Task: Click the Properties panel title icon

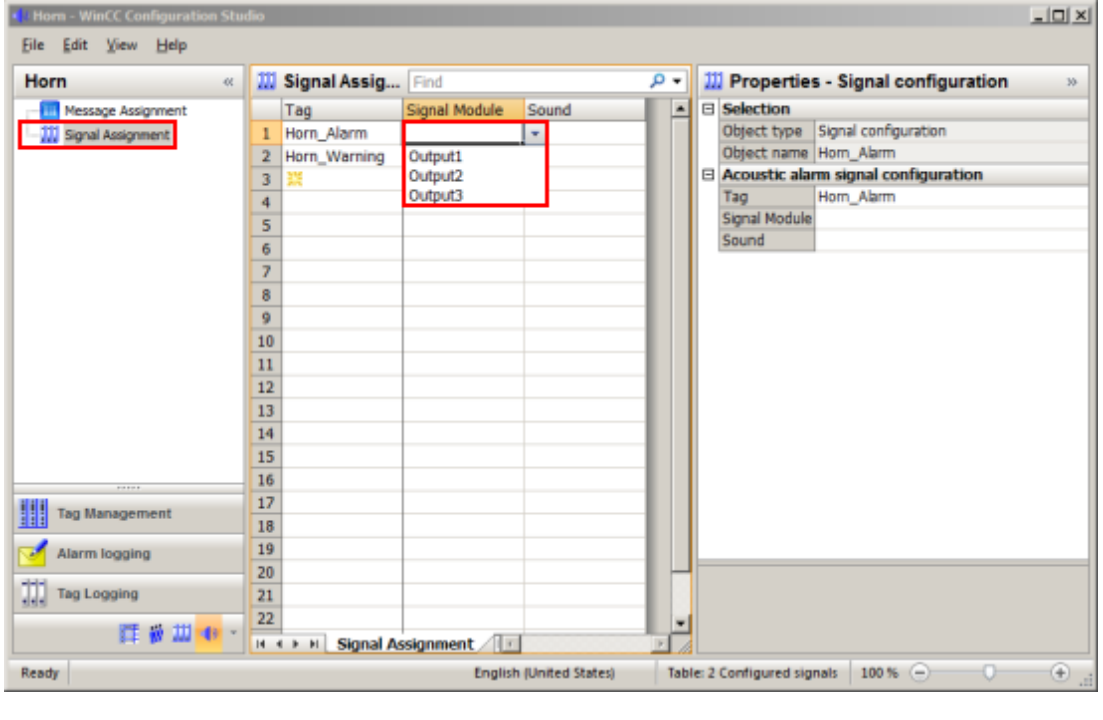Action: click(713, 82)
